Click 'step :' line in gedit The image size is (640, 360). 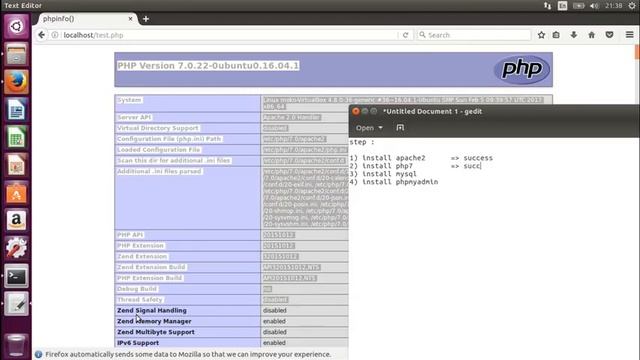[362, 142]
